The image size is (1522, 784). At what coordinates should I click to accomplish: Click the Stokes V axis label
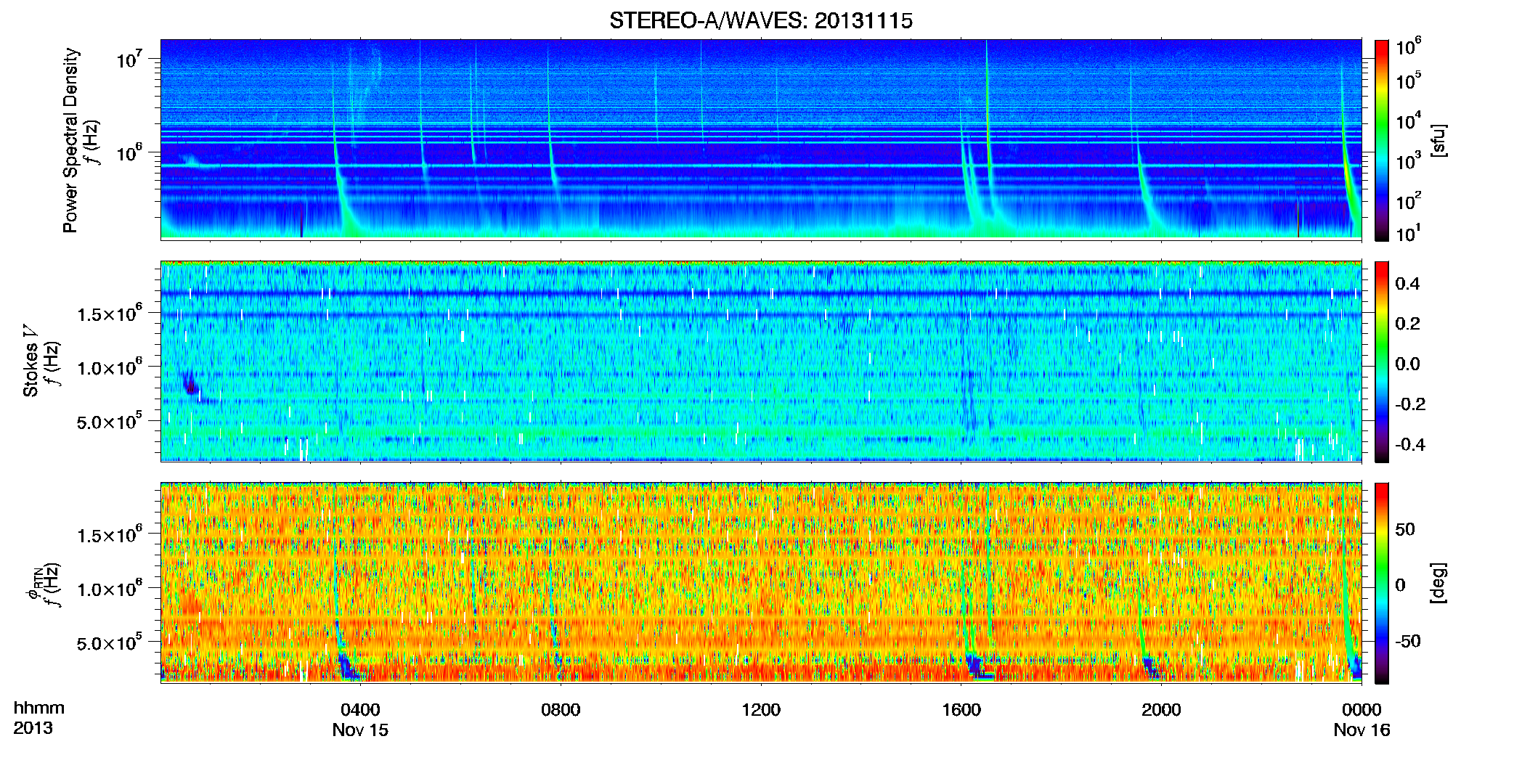30,362
